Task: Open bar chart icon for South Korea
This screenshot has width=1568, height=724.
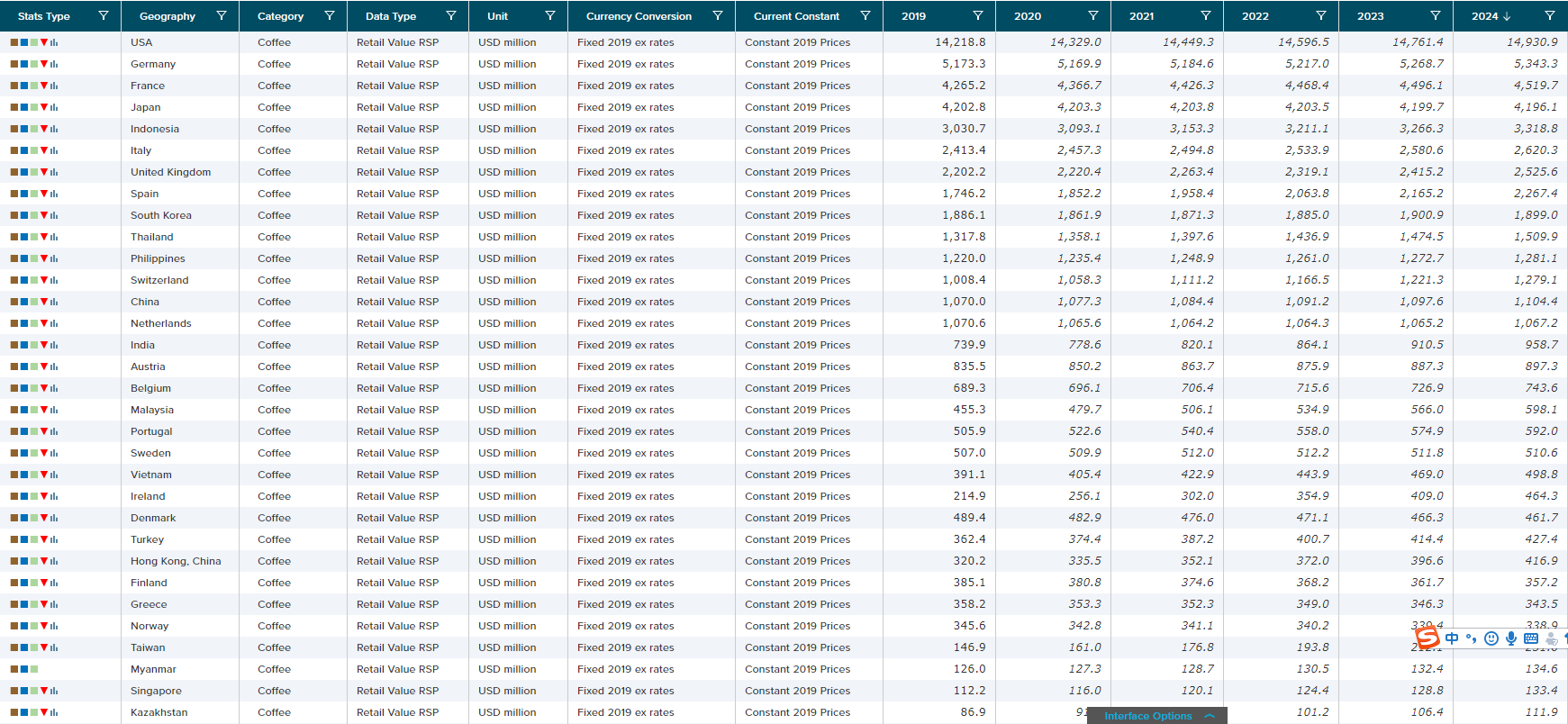Action: [54, 215]
